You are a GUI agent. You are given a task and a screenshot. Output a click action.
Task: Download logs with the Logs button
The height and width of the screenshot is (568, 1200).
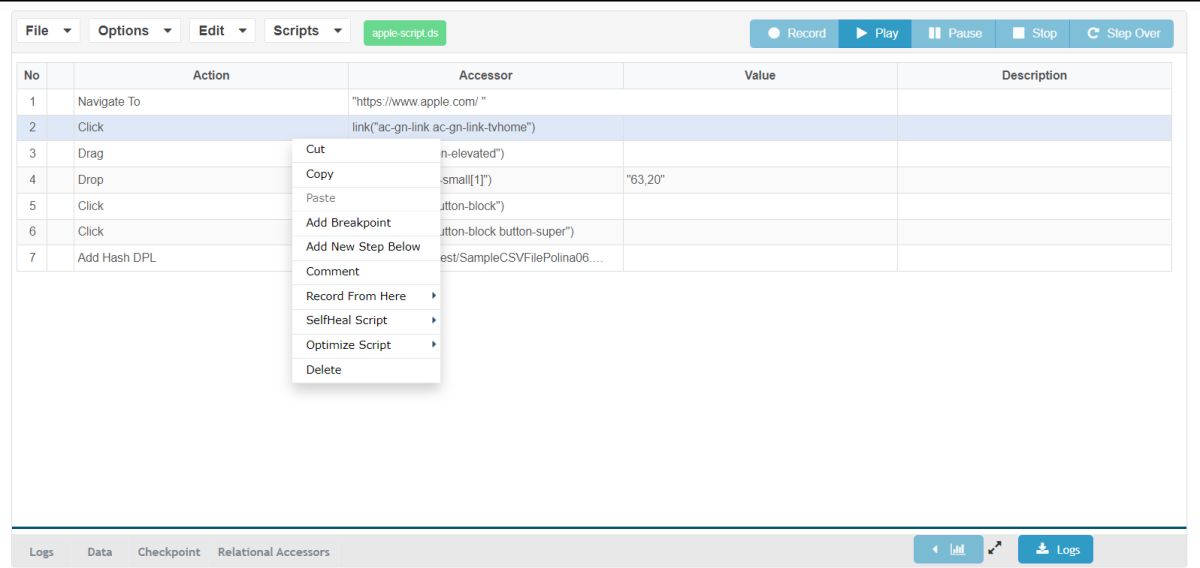(1055, 549)
